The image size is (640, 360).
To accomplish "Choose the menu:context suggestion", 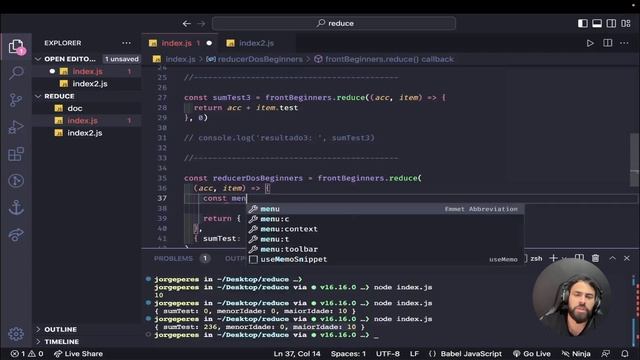I will [384, 229].
